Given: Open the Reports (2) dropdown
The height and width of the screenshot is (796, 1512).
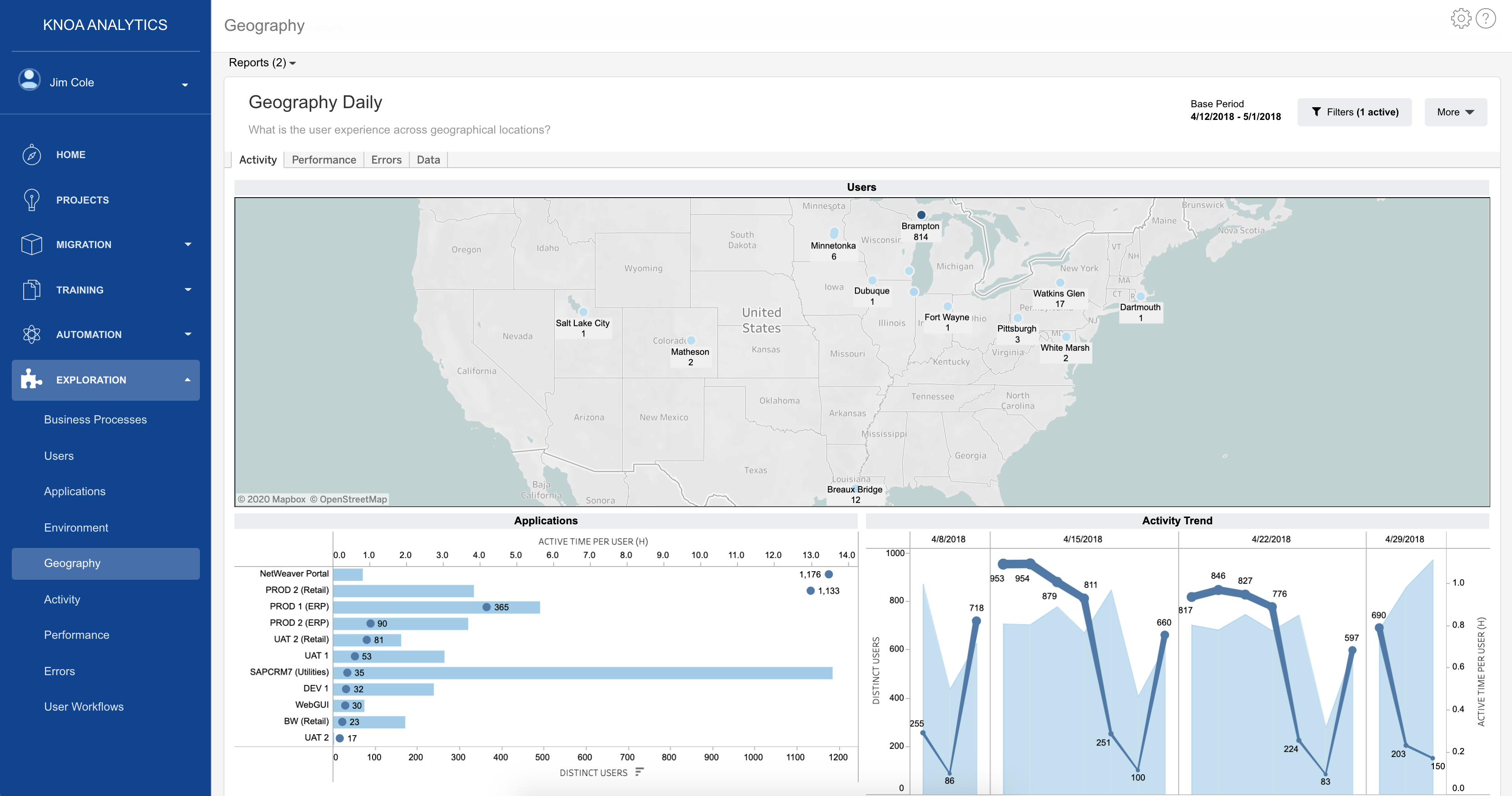Looking at the screenshot, I should 262,63.
